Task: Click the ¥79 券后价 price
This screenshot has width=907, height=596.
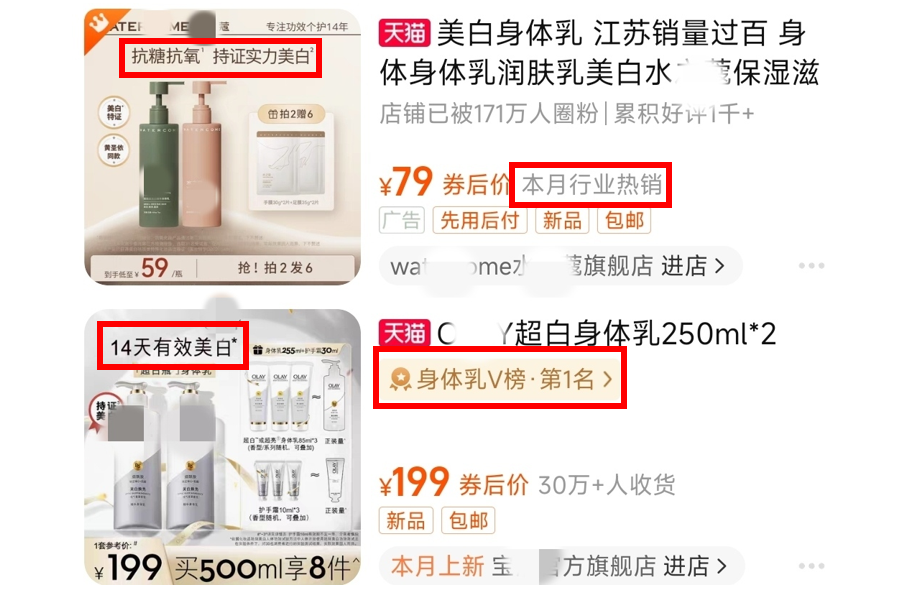Action: click(444, 183)
